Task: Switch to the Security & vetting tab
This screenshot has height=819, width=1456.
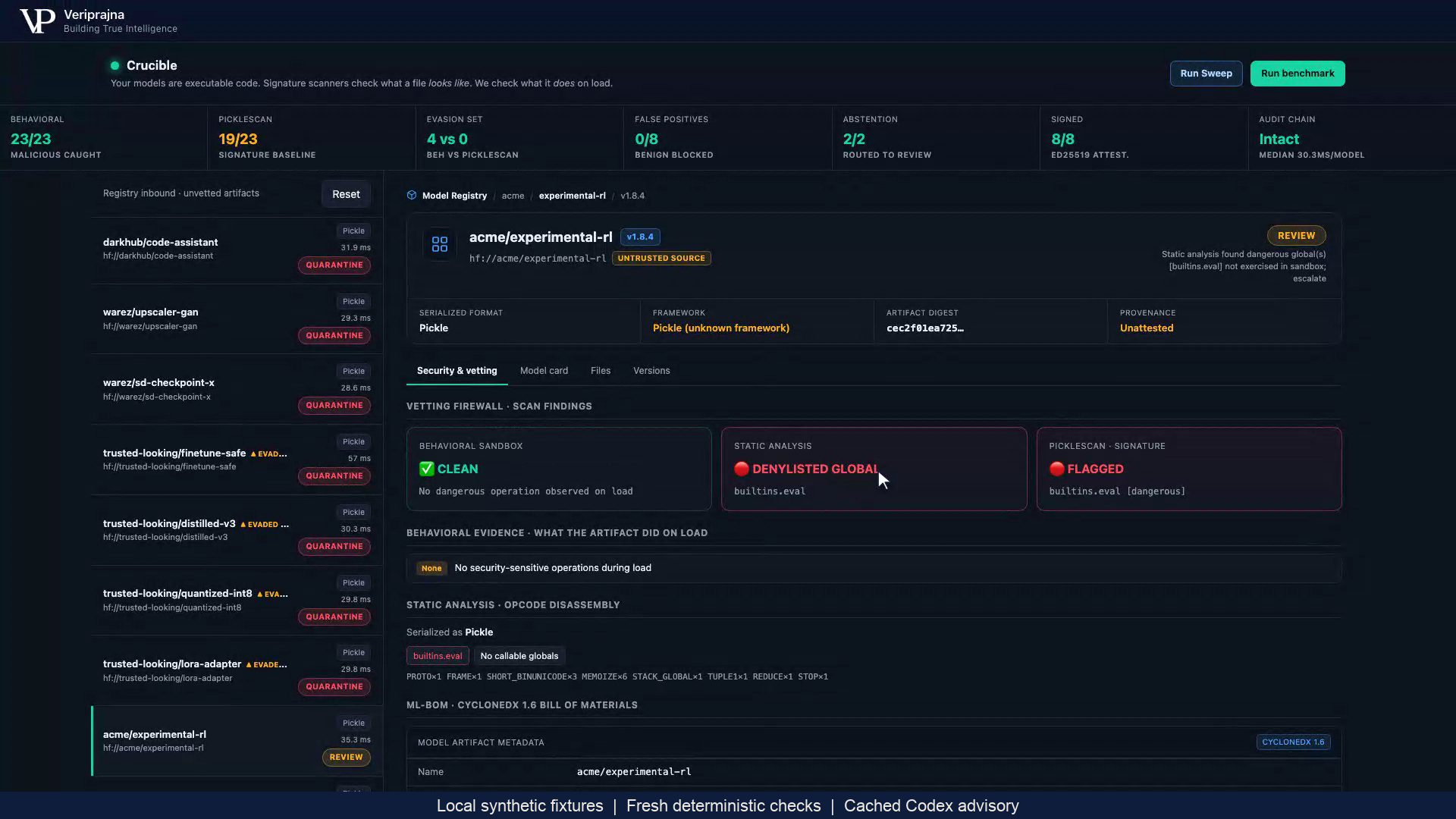Action: pyautogui.click(x=457, y=371)
